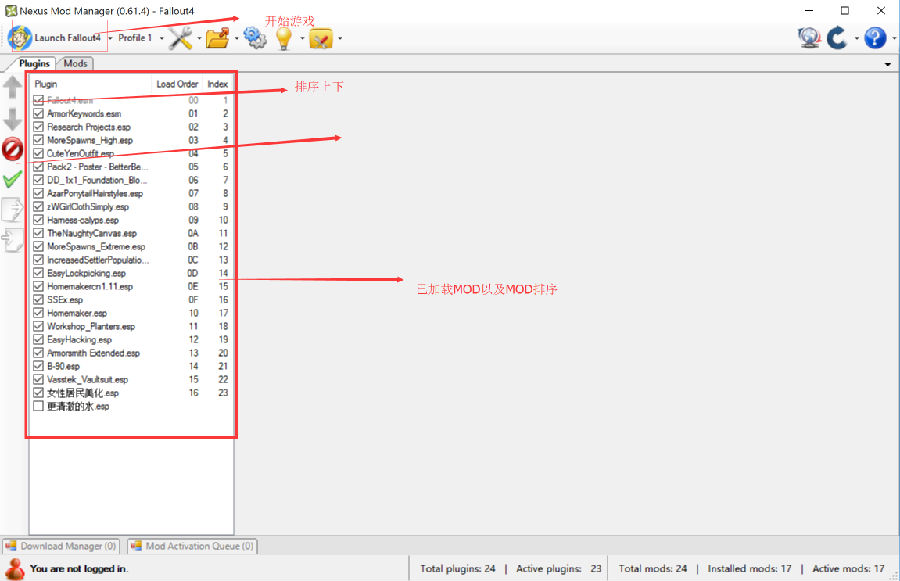Uncheck the ArmorKeywords.esm plugin
This screenshot has width=900, height=581.
point(37,113)
